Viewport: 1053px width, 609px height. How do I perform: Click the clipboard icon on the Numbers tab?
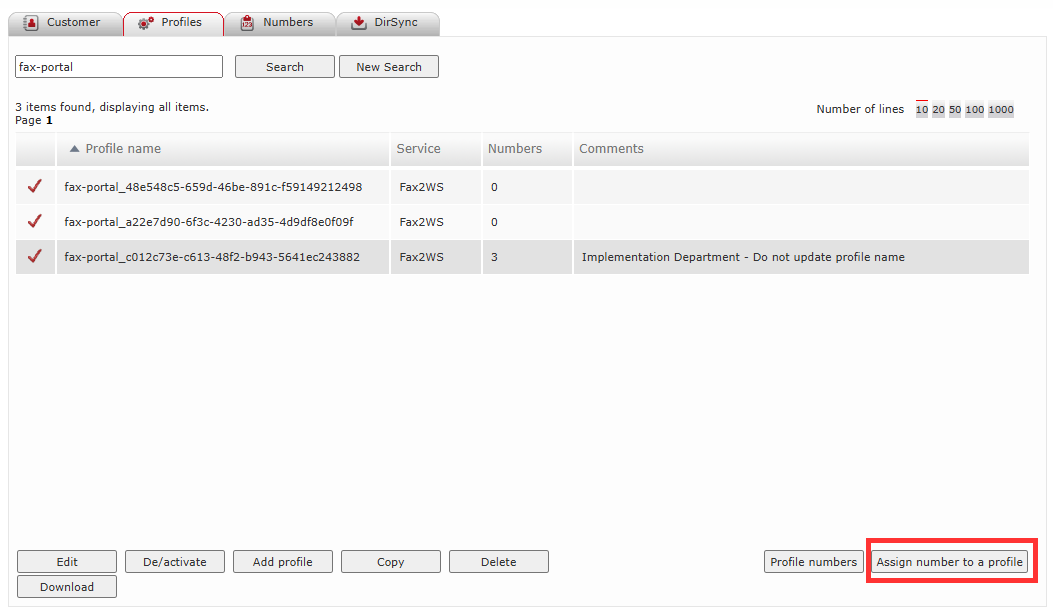click(x=247, y=22)
